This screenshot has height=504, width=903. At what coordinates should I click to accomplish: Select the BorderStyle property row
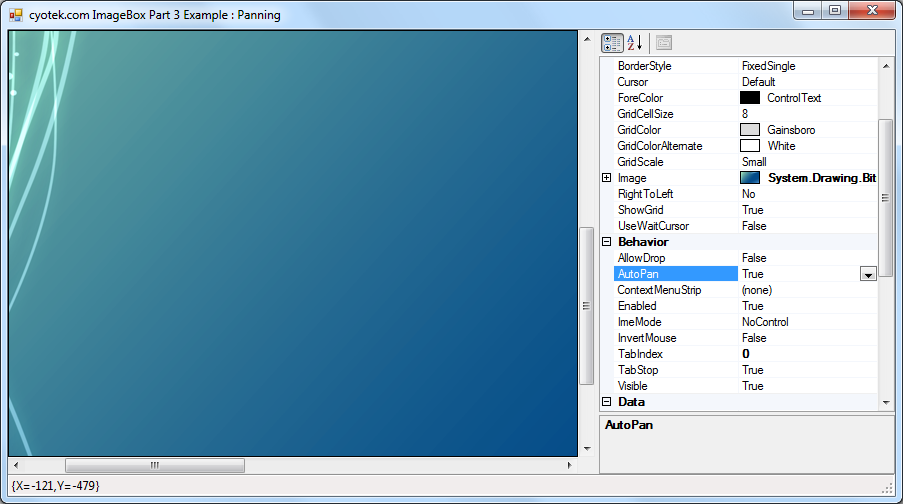[745, 66]
